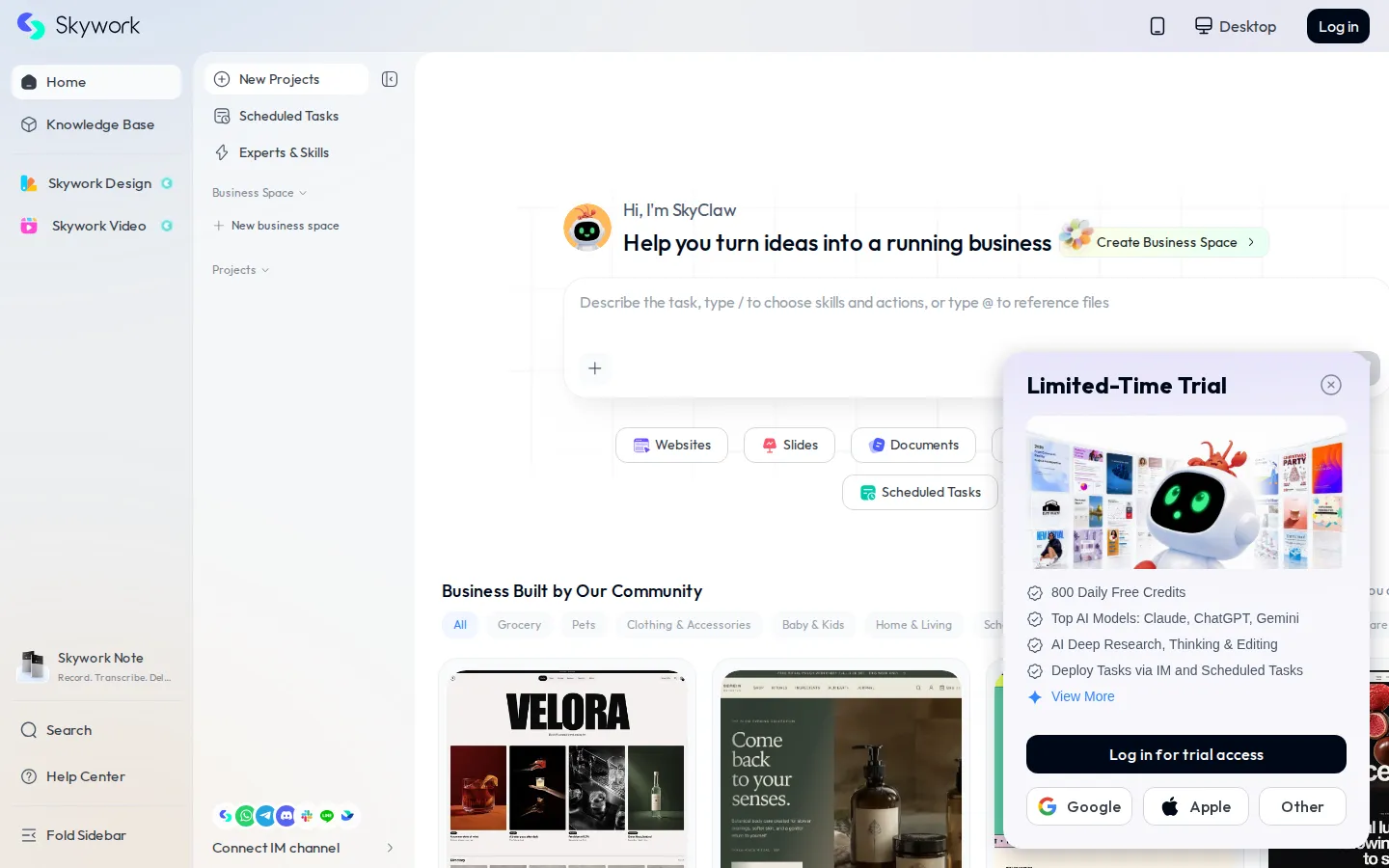
Task: Click the Search magnifier icon
Action: [x=29, y=730]
